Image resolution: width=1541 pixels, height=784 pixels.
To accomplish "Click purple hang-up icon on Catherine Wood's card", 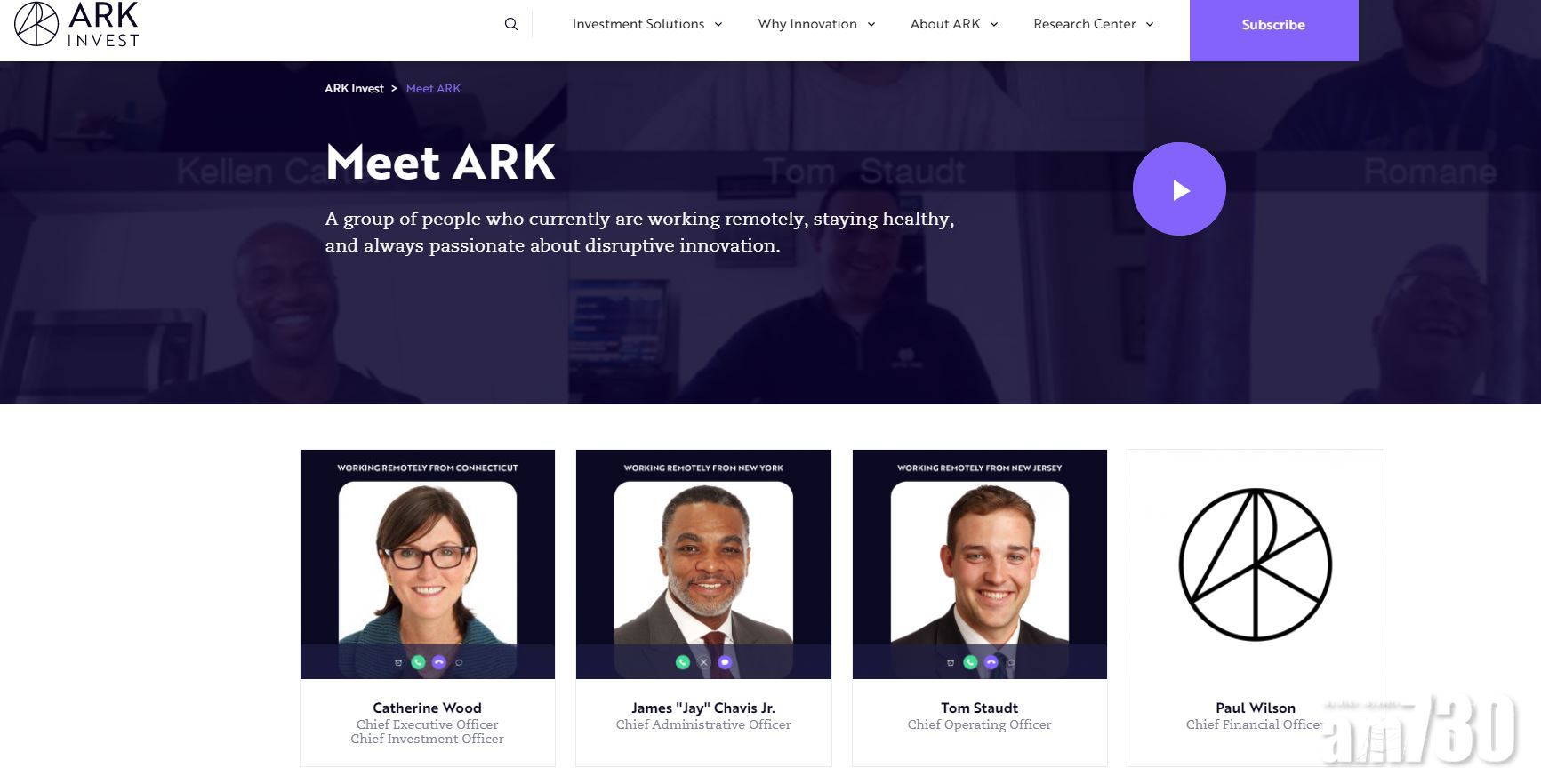I will point(438,662).
